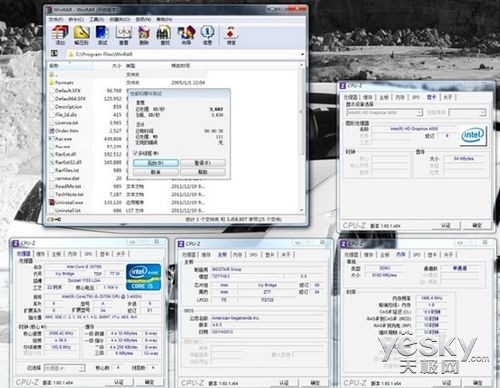Click the OK button in the CPU-Z memory window
The width and height of the screenshot is (500, 388).
[478, 383]
